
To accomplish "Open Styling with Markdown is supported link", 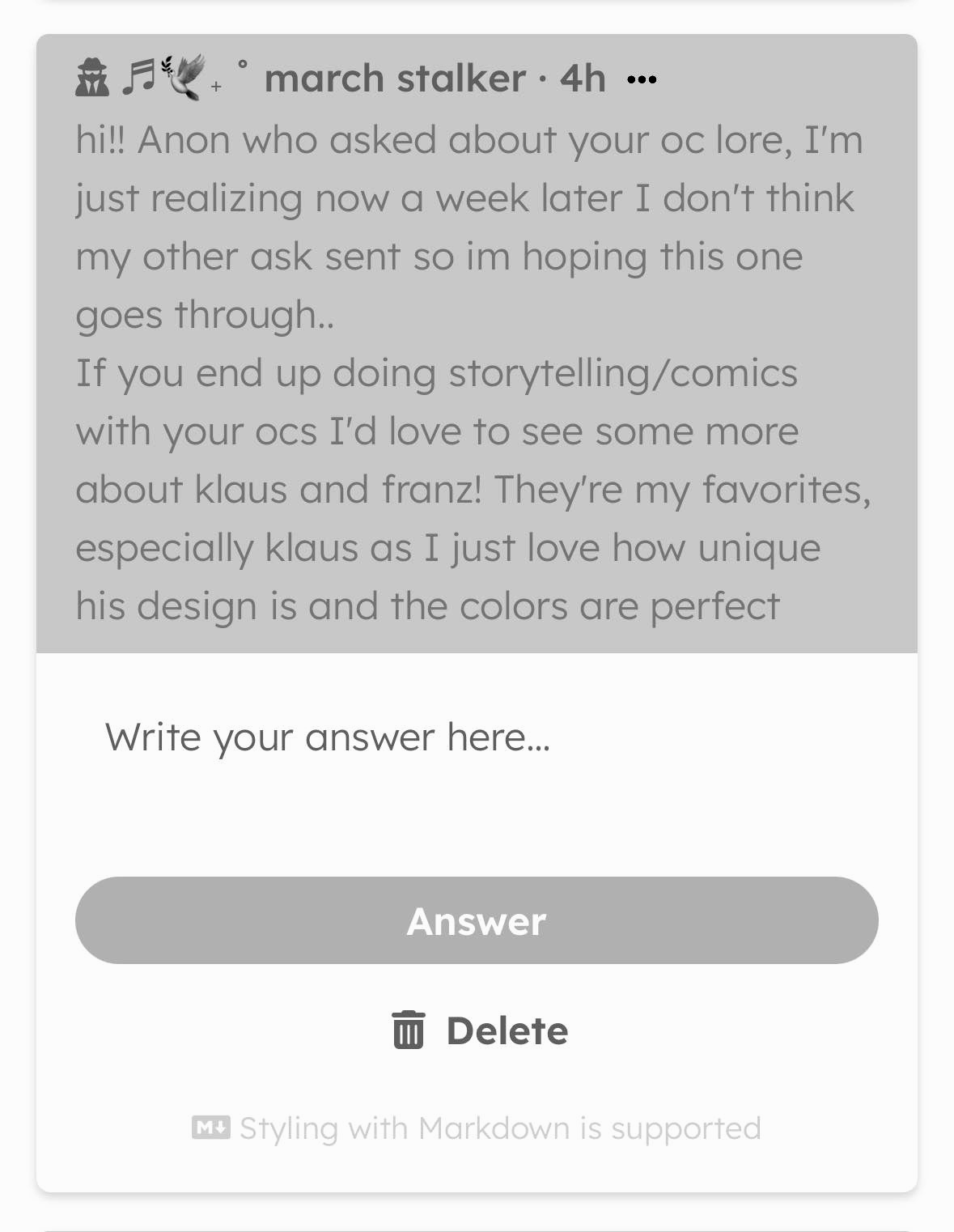I will tap(500, 1128).
